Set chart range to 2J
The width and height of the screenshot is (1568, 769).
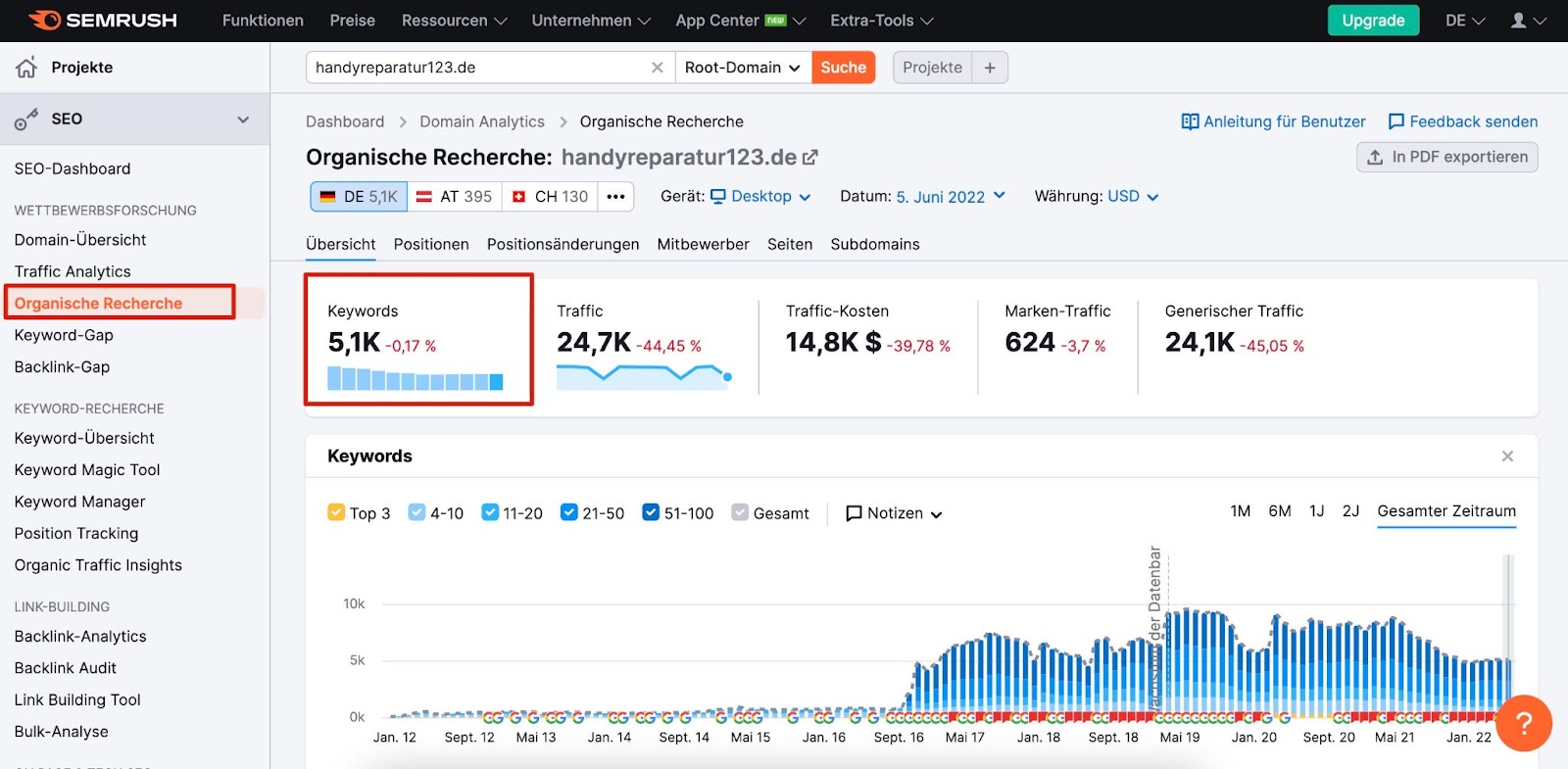click(x=1350, y=511)
